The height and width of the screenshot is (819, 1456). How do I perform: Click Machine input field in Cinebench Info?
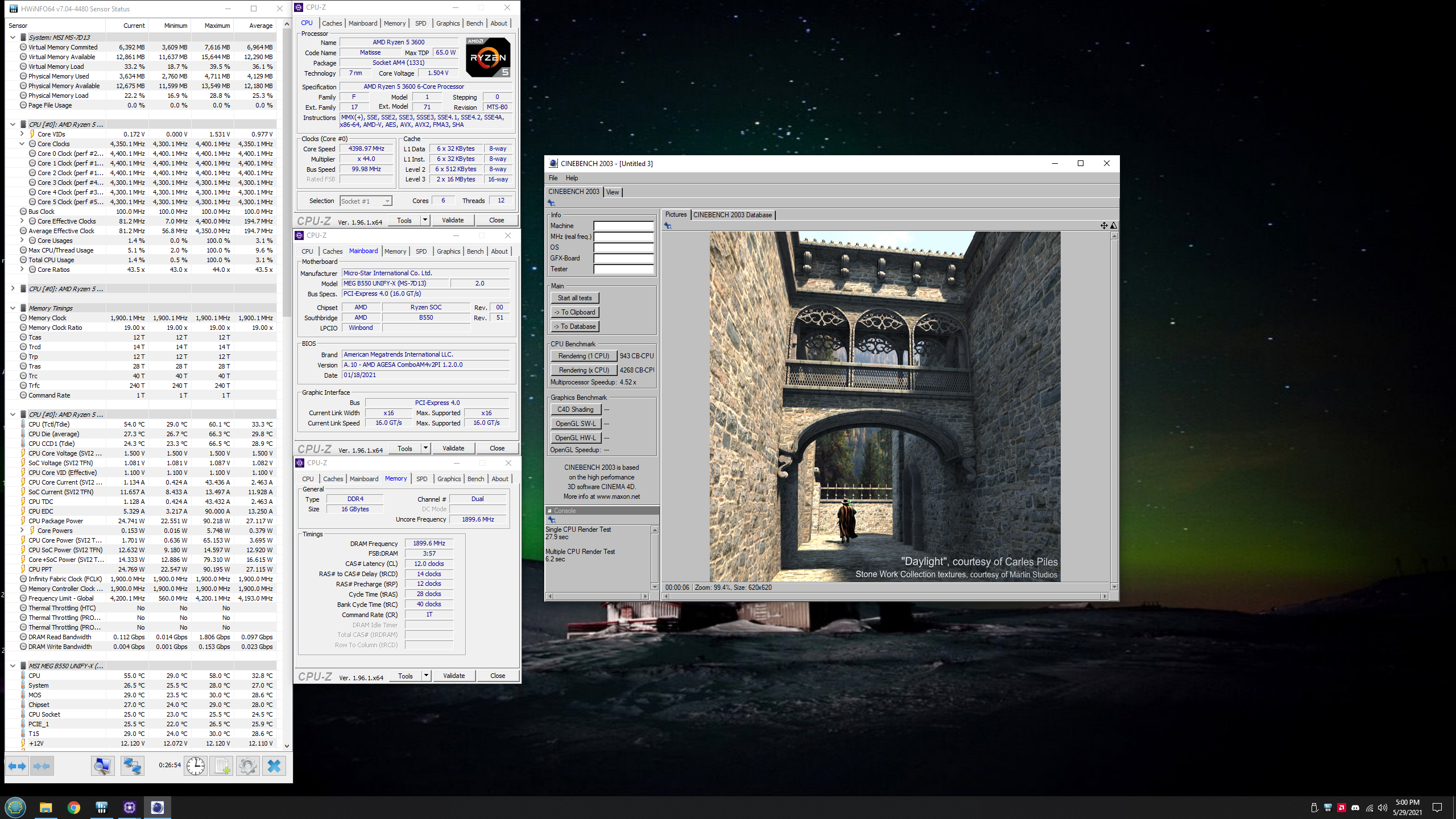624,226
